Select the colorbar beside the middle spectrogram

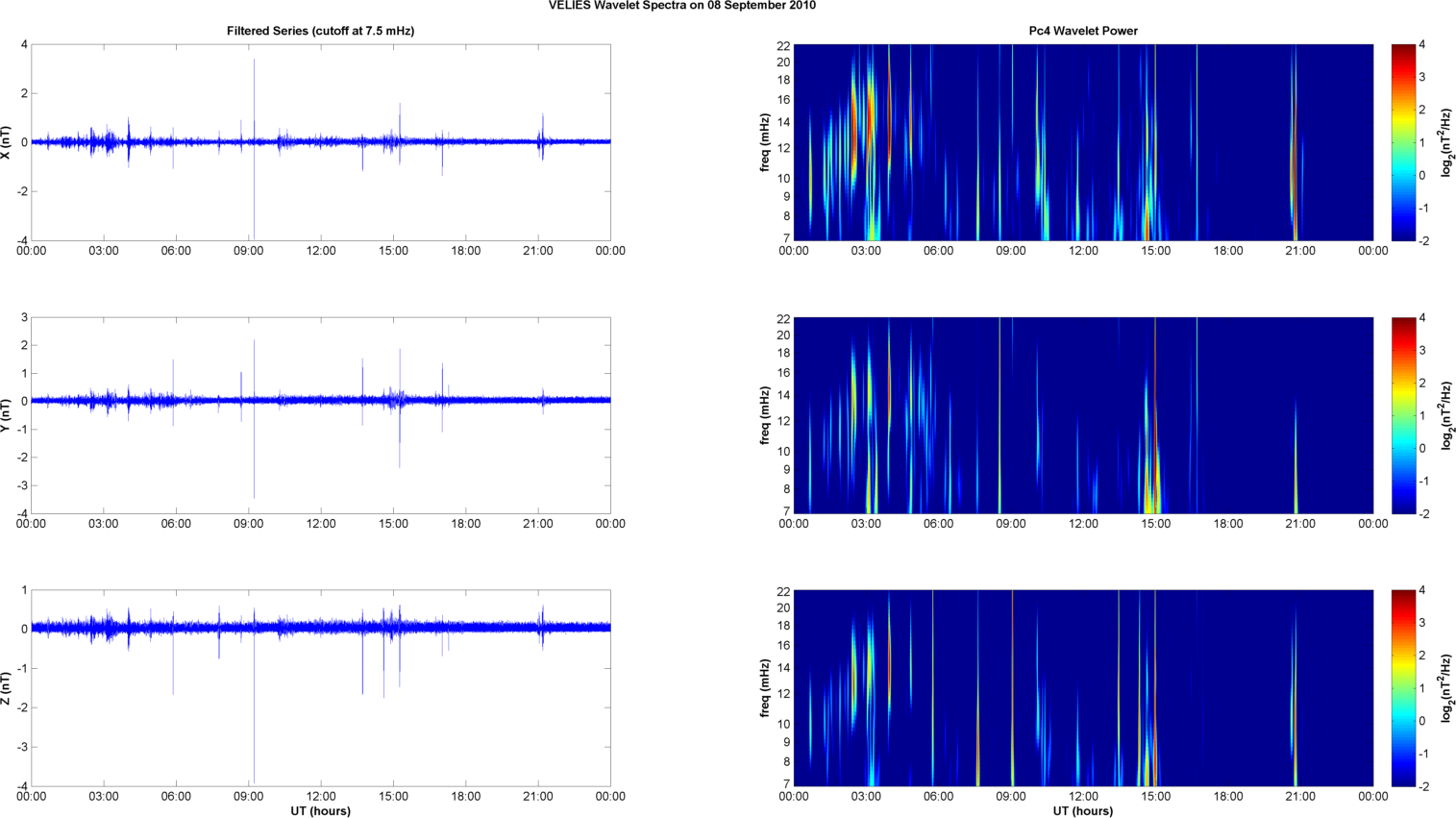(x=1403, y=415)
